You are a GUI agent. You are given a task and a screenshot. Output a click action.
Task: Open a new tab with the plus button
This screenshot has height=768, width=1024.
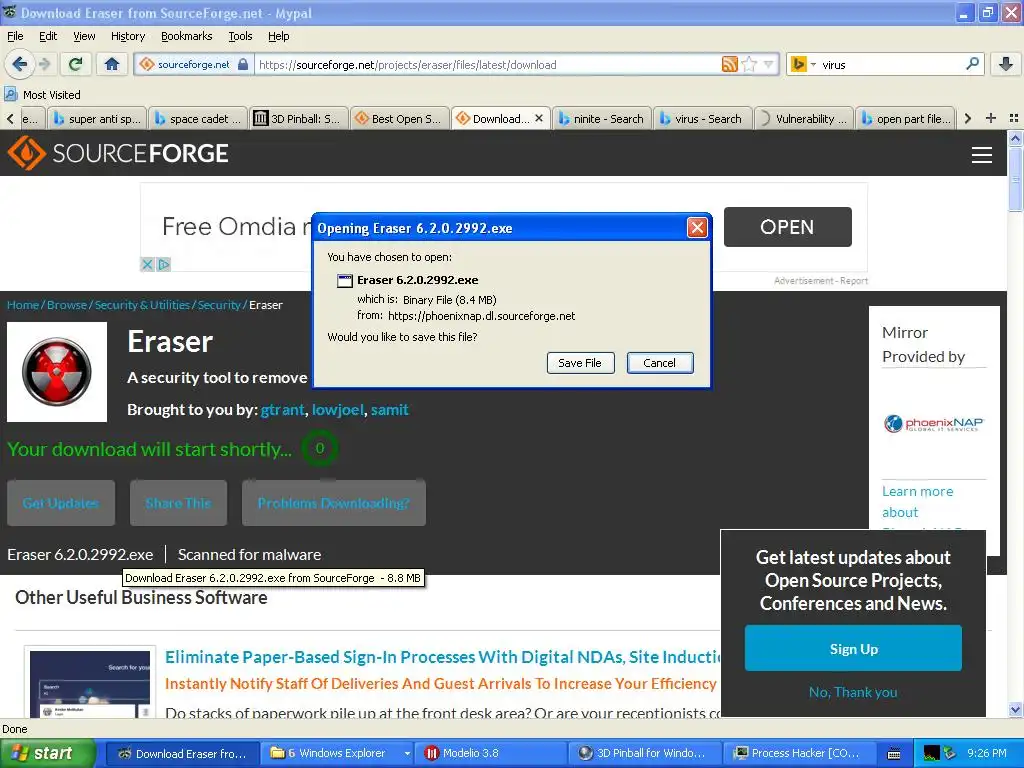pos(991,118)
